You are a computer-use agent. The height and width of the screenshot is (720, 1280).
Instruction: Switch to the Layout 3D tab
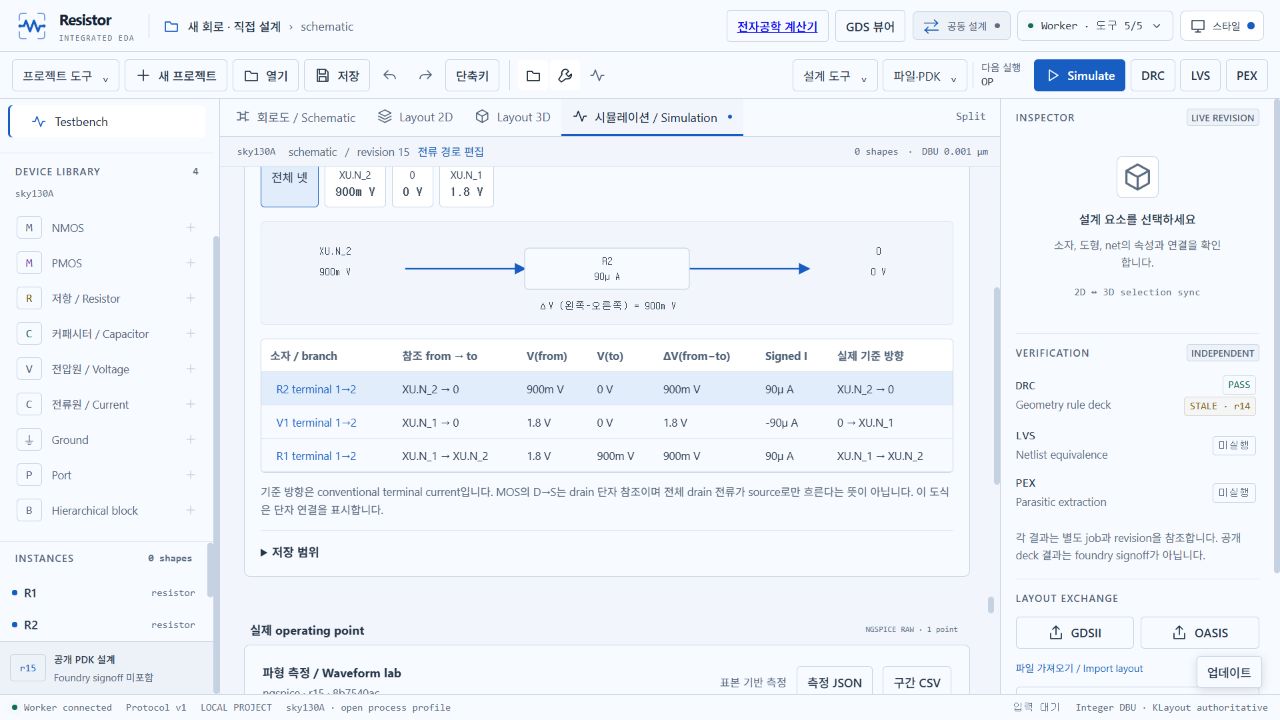click(x=513, y=117)
